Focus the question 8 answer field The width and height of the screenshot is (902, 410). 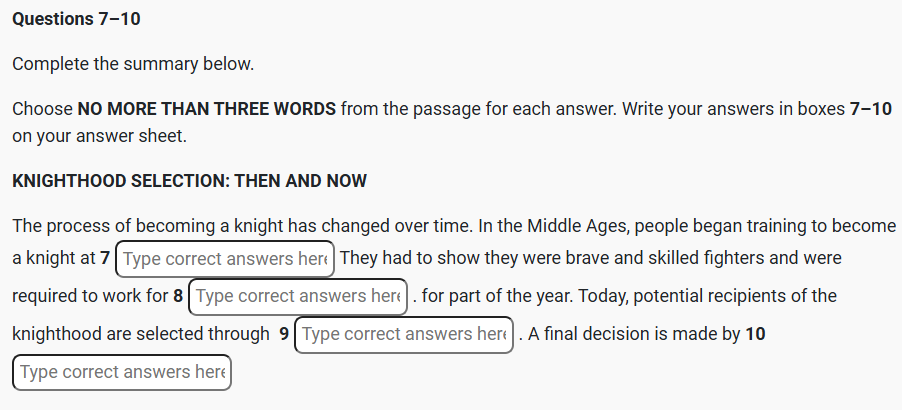(x=298, y=297)
